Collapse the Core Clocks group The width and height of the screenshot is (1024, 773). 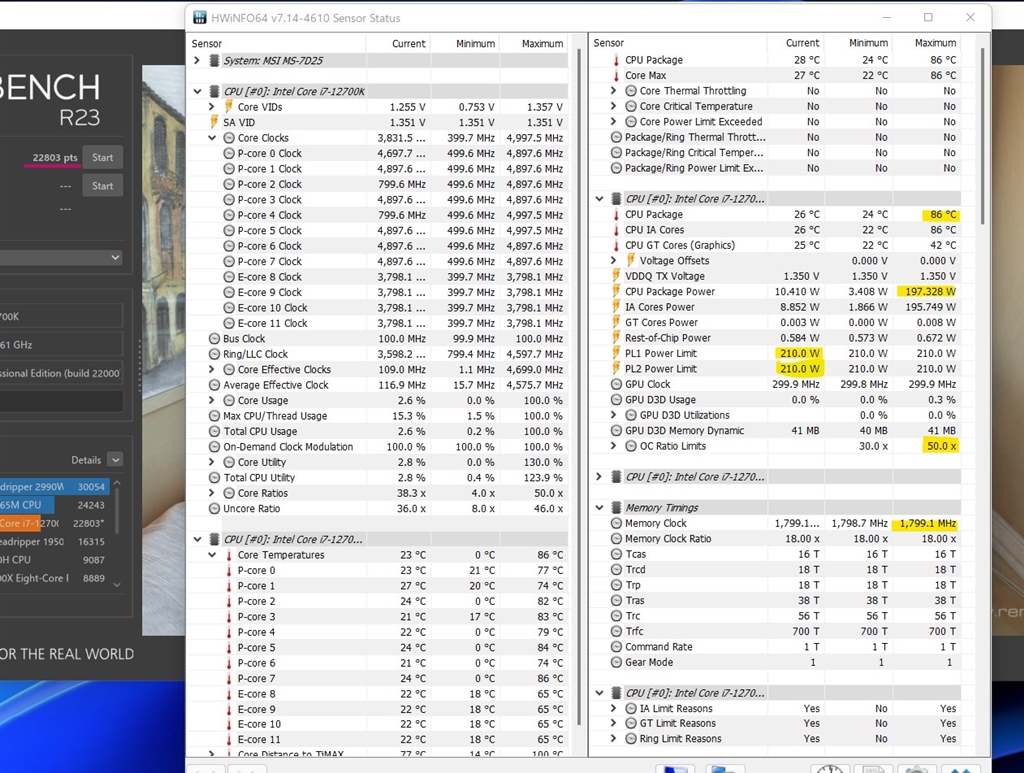pos(212,138)
